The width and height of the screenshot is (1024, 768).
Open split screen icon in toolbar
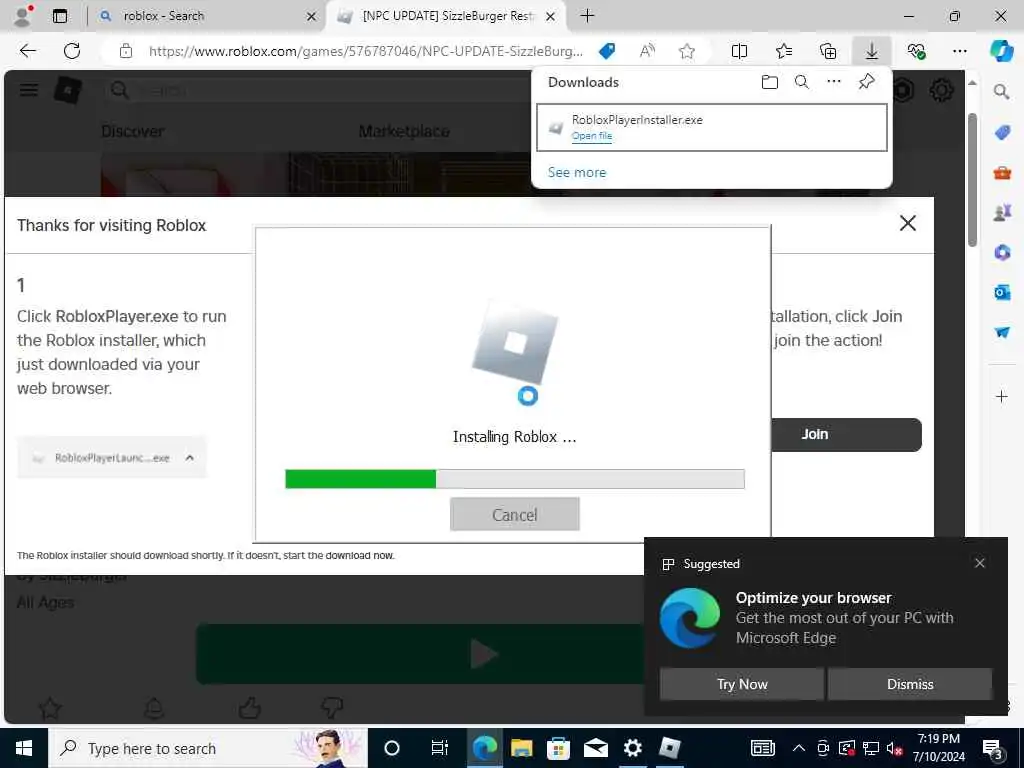click(739, 51)
